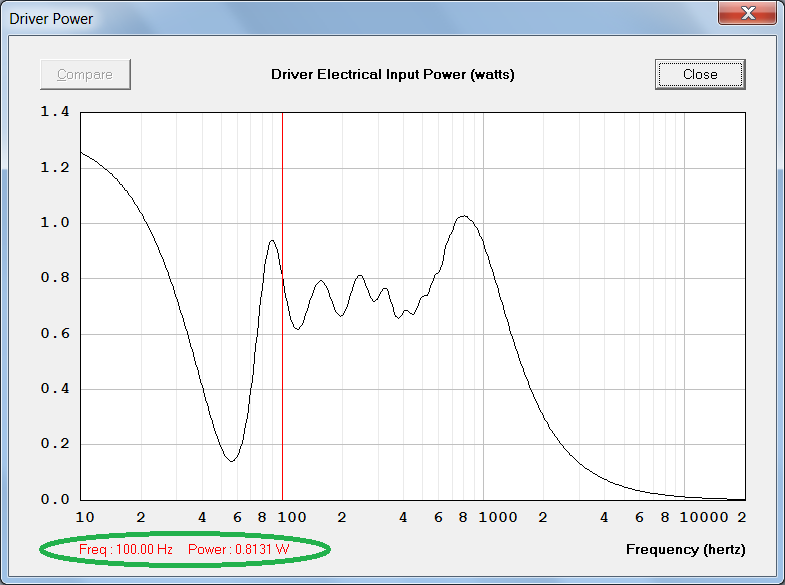785x585 pixels.
Task: Click the 0.2 label on the power axis
Action: coord(55,444)
